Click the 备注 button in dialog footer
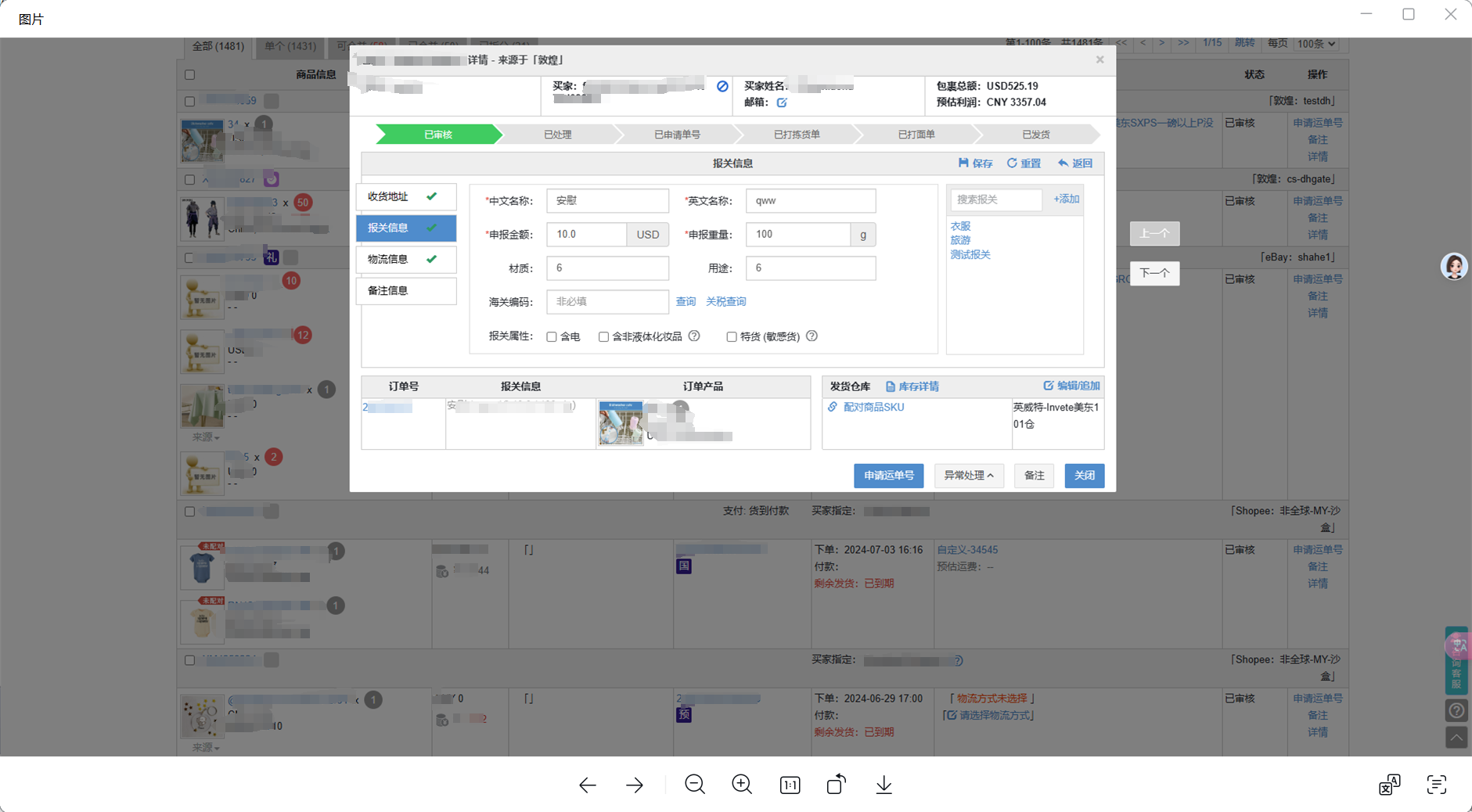The width and height of the screenshot is (1472, 812). (x=1035, y=476)
